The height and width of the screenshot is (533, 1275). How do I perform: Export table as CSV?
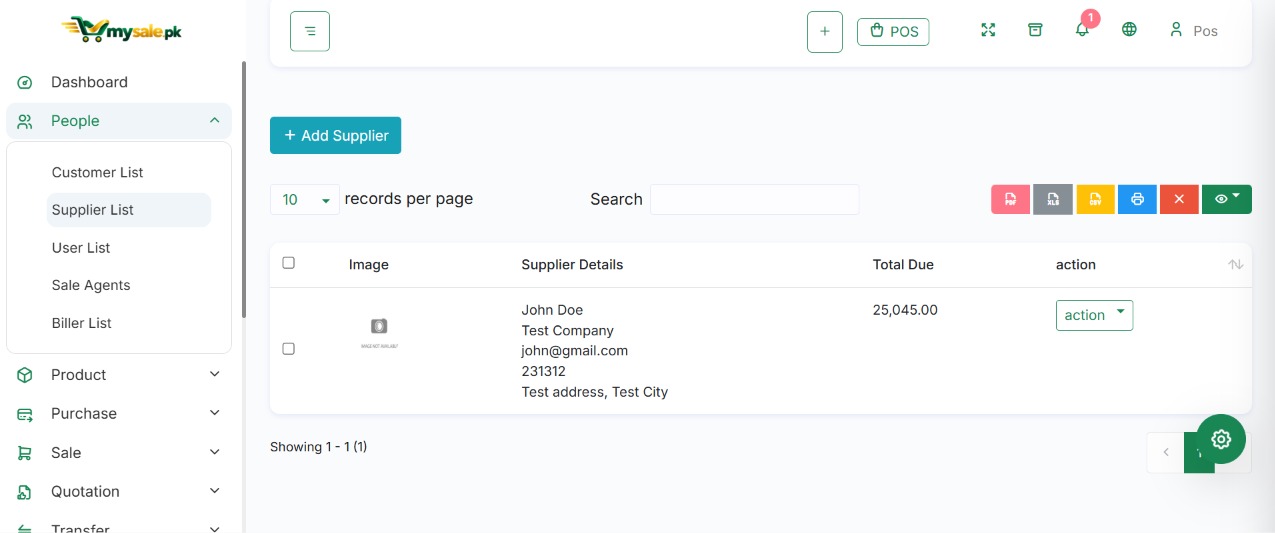1095,199
